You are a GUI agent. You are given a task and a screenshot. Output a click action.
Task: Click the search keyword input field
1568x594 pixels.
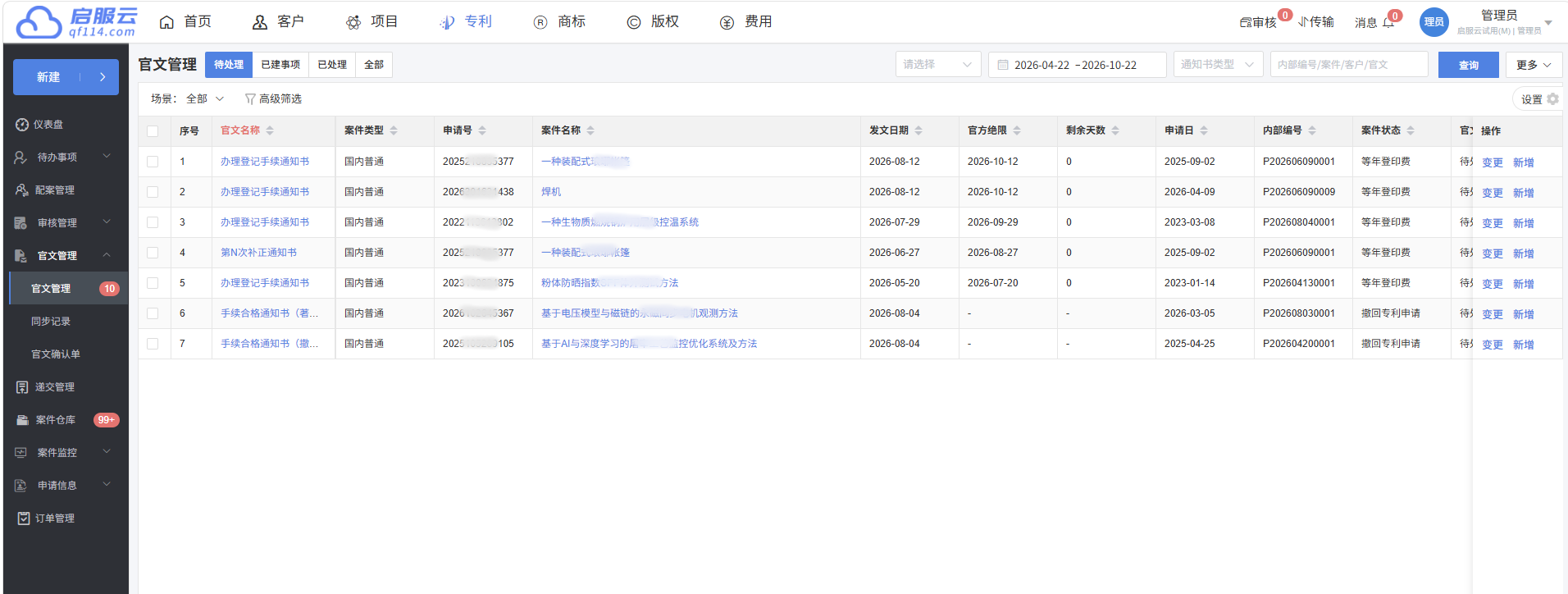1349,65
